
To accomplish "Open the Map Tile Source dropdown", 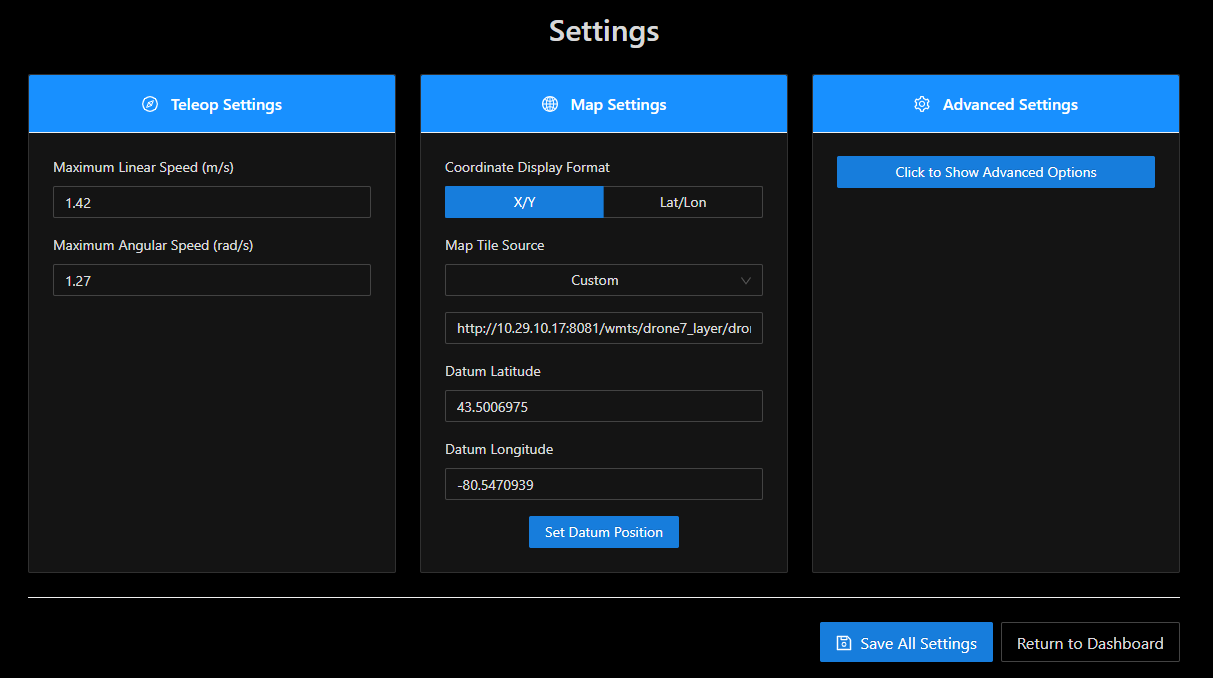I will (x=603, y=280).
